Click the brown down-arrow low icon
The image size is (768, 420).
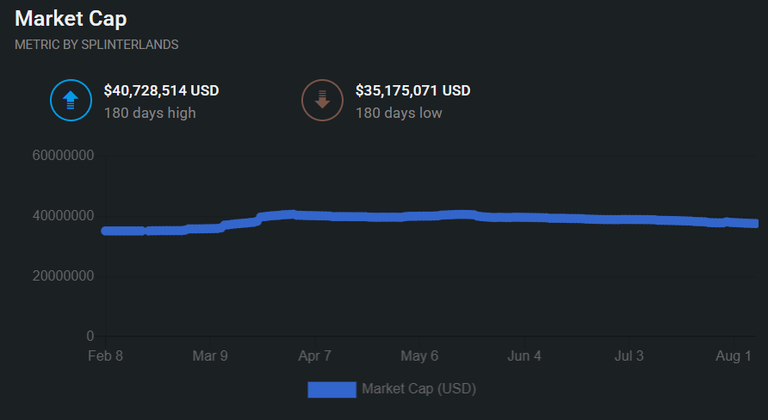click(x=322, y=100)
